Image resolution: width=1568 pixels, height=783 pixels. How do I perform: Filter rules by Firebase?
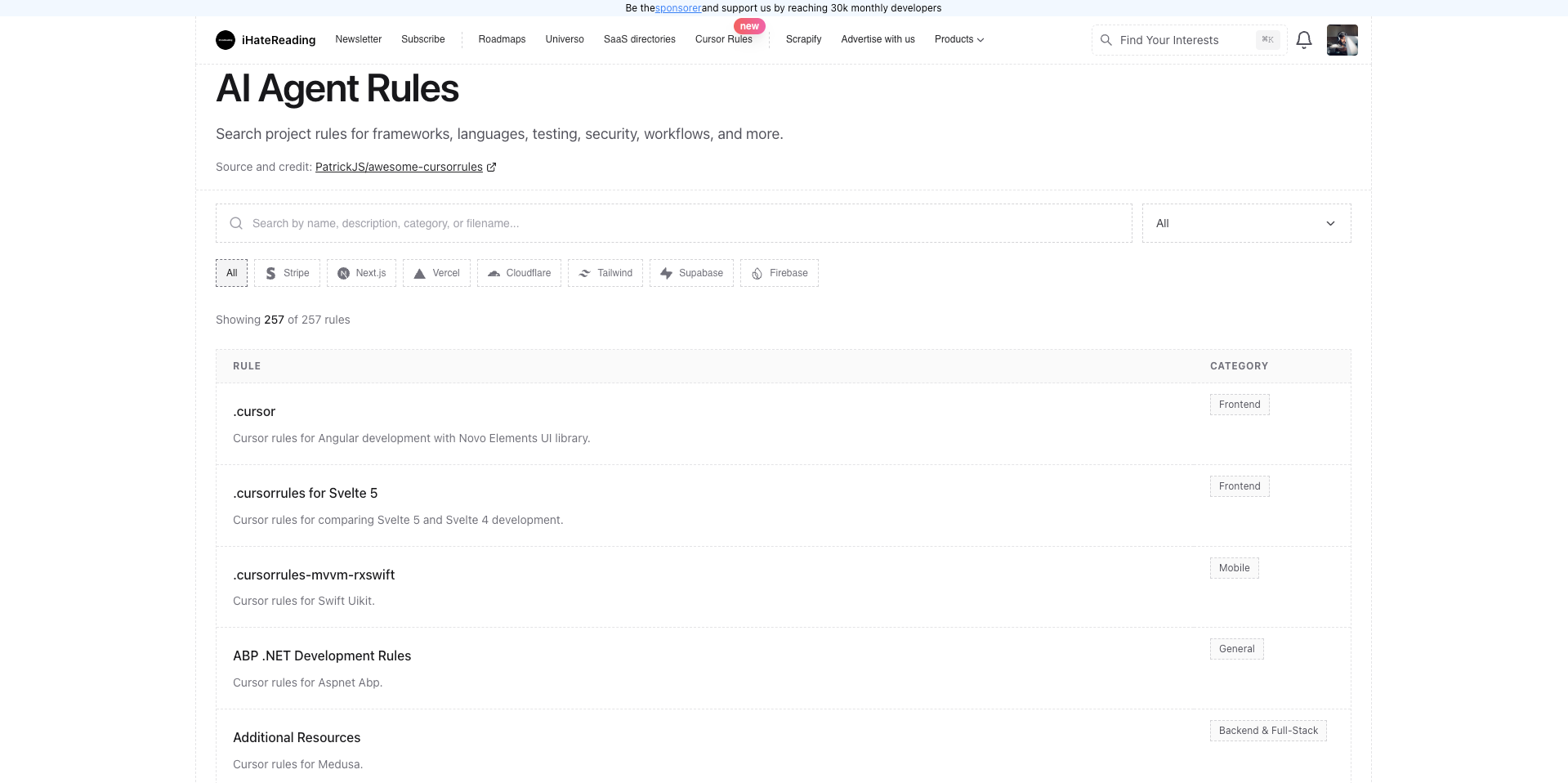pyautogui.click(x=780, y=273)
